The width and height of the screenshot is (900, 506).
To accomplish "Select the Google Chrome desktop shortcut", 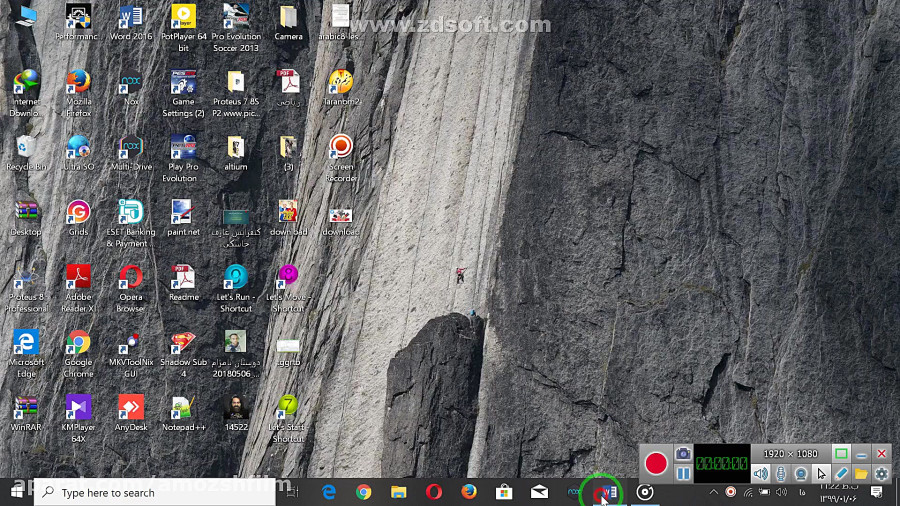I will [79, 353].
